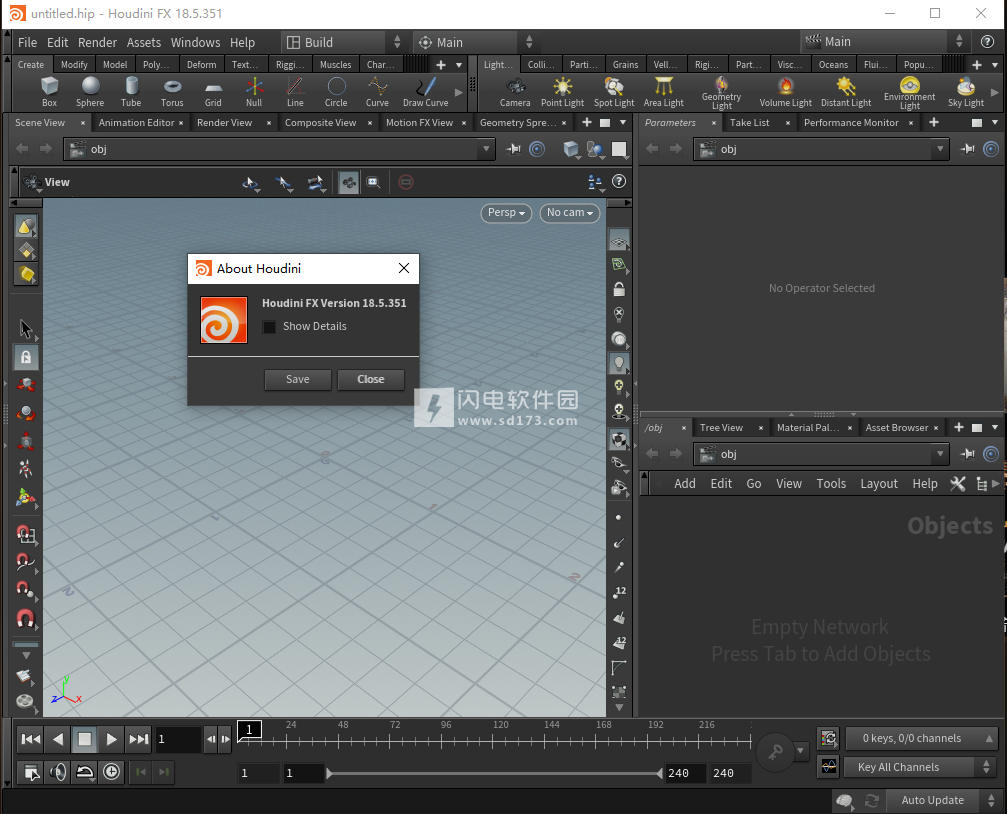Expand Parameters pane obj path dropdown
The width and height of the screenshot is (1007, 814).
click(940, 149)
